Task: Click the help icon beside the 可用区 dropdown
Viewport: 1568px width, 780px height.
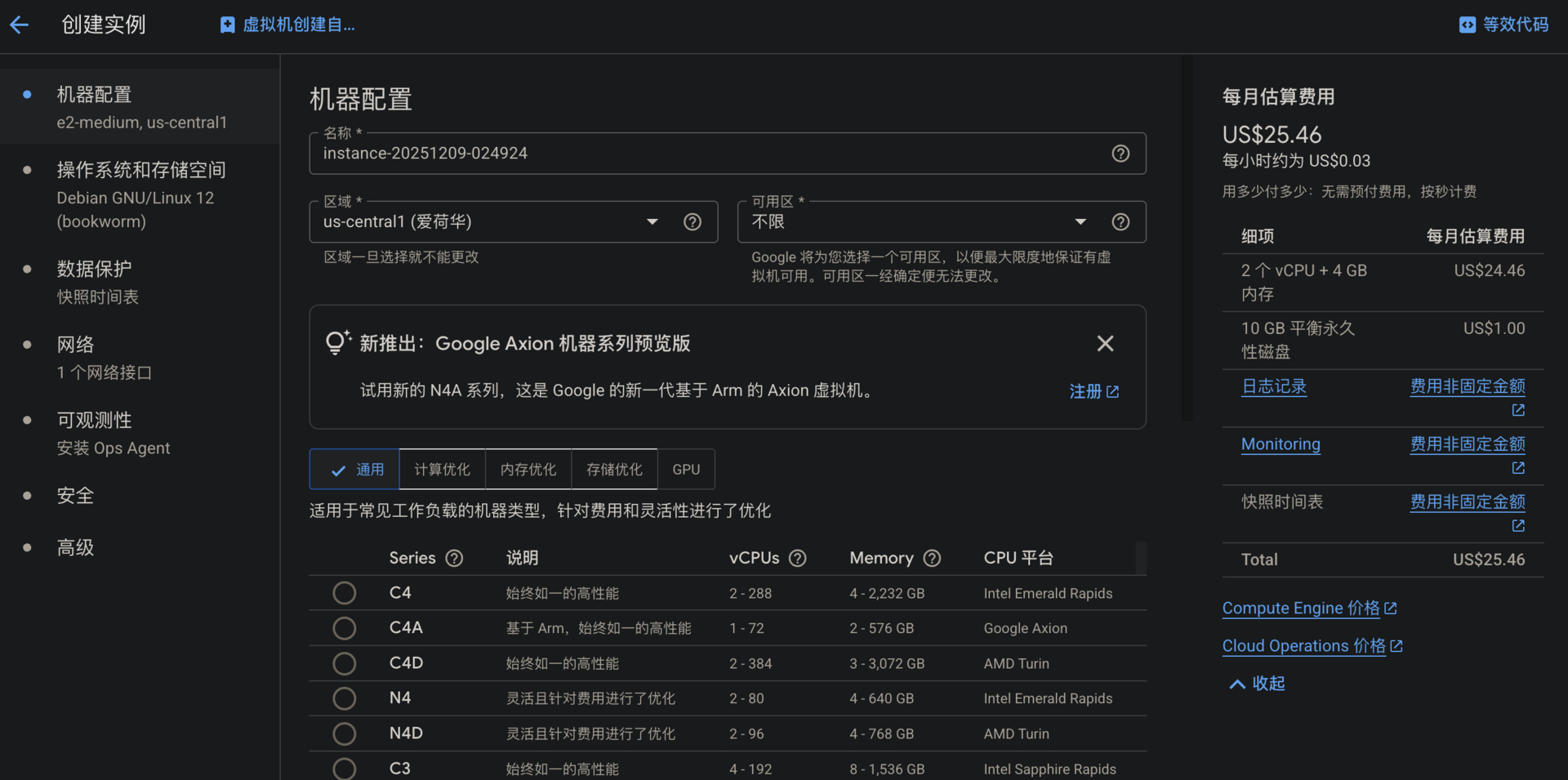Action: (x=1120, y=222)
